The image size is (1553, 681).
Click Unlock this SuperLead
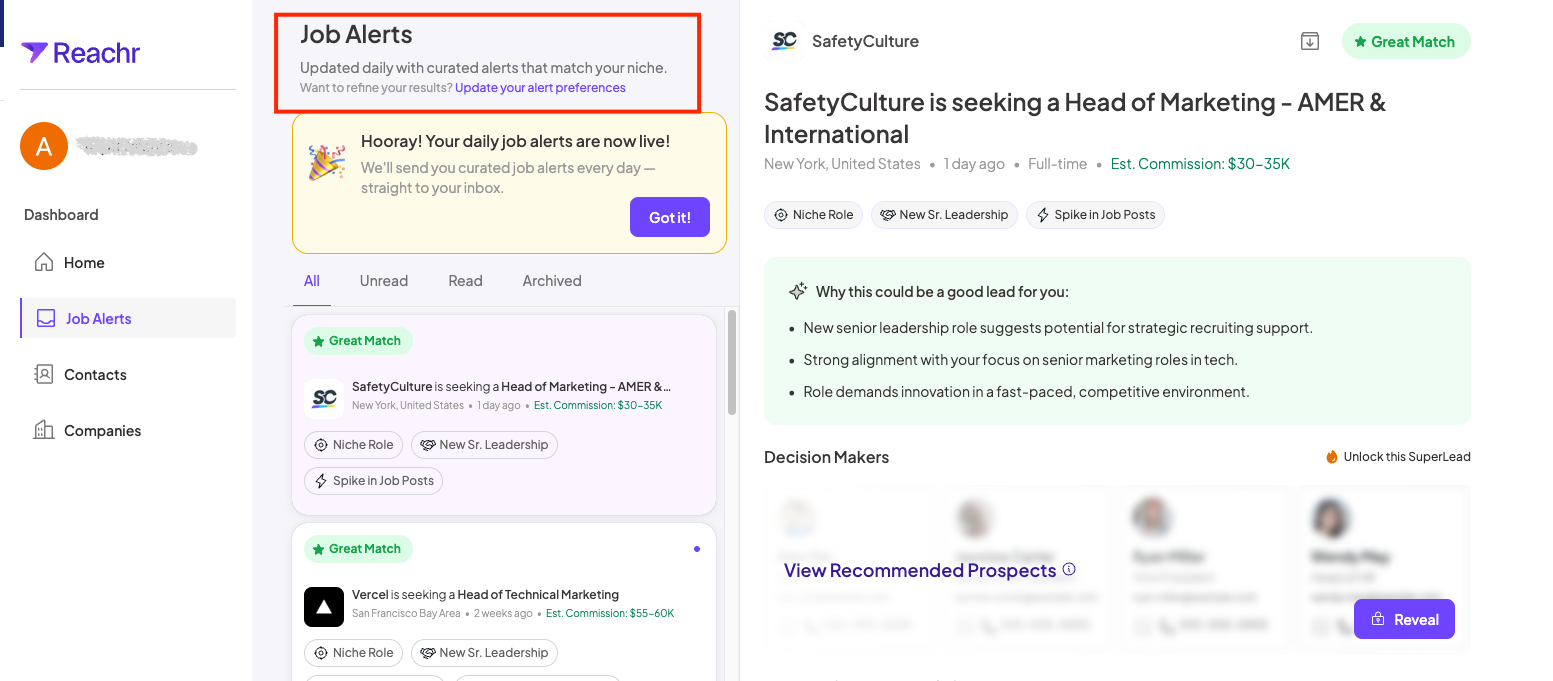tap(1407, 457)
